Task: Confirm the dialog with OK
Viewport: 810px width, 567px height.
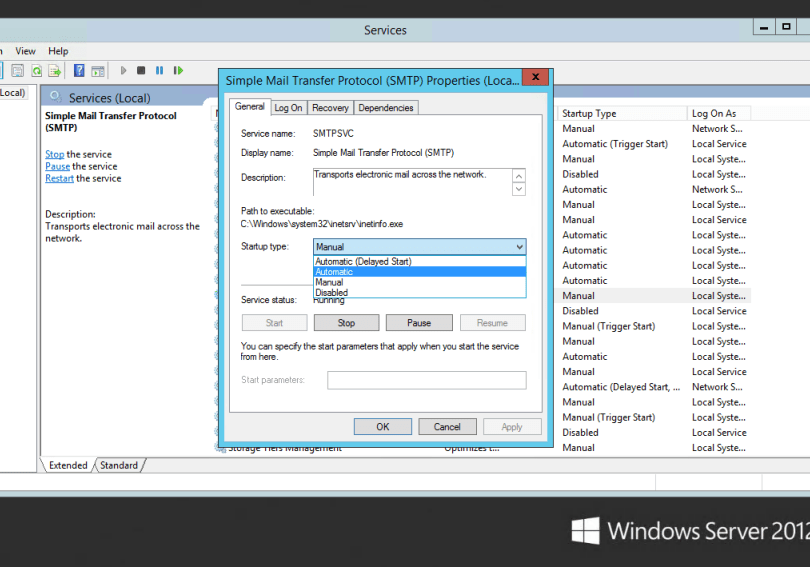Action: [383, 427]
